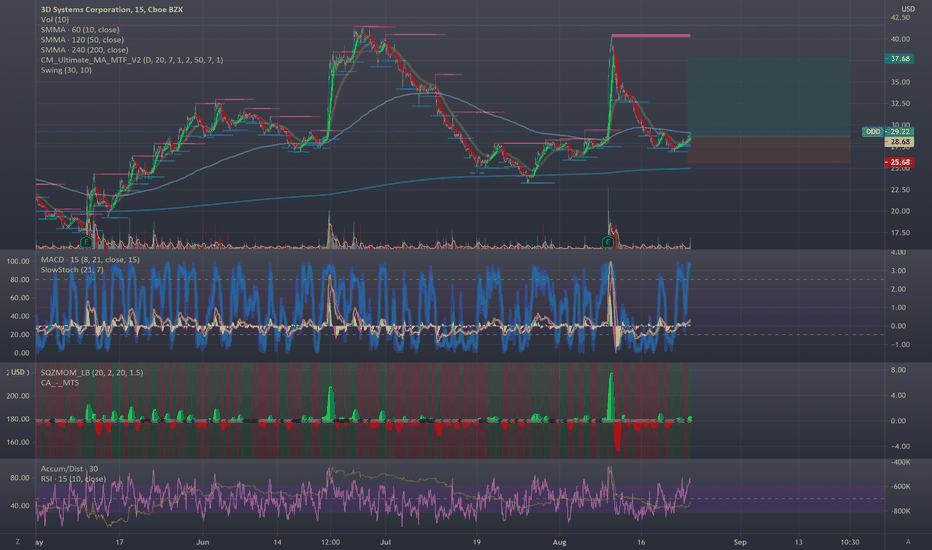Click the Jul label on the time axis
This screenshot has height=550, width=932.
tap(385, 542)
